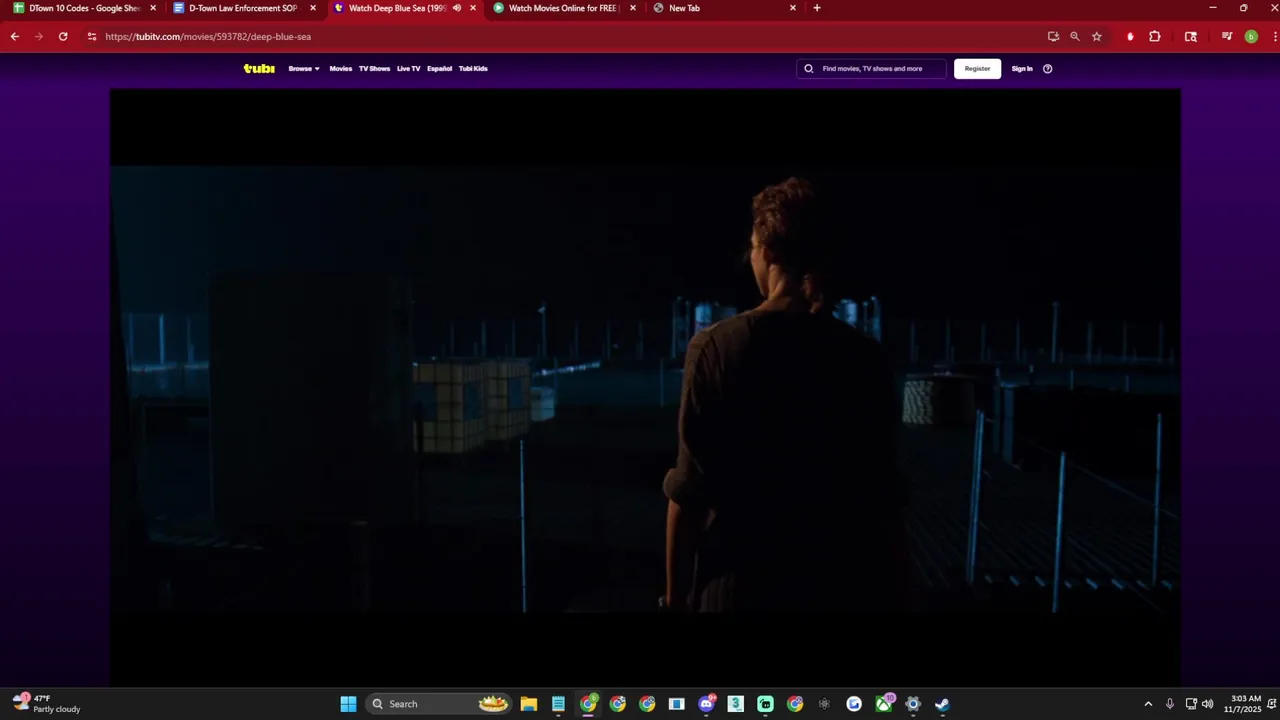1280x720 pixels.
Task: Switch to D-Town Law Enforcement SOP tab
Action: pyautogui.click(x=243, y=8)
